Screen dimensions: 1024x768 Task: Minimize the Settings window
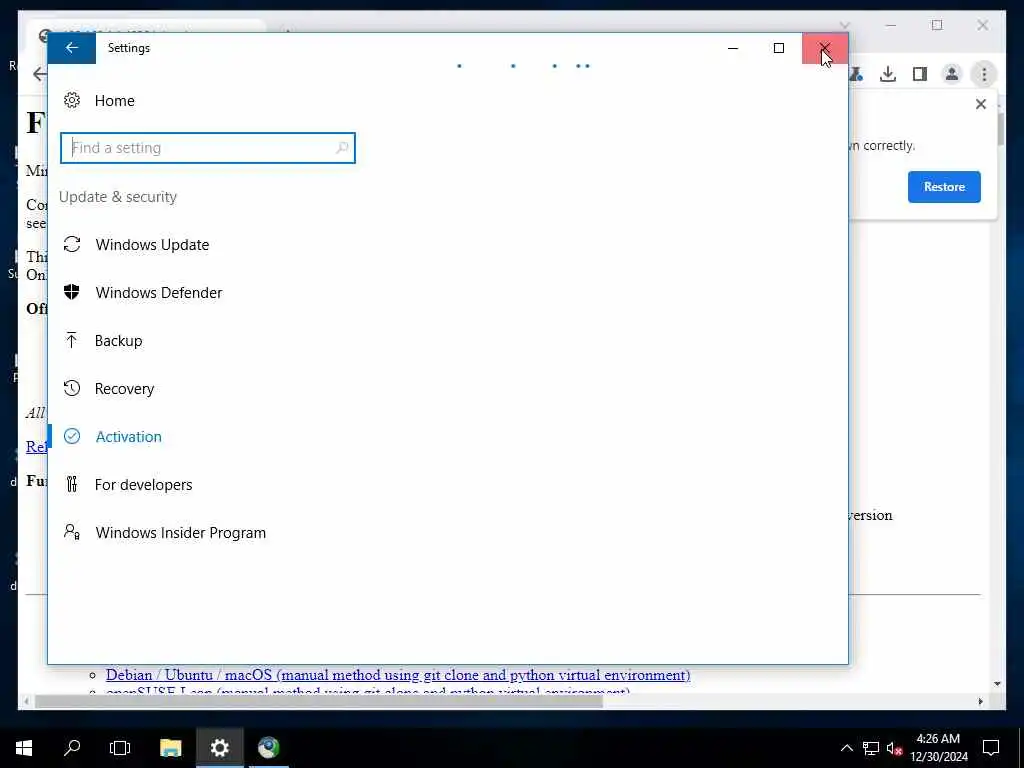tap(733, 48)
